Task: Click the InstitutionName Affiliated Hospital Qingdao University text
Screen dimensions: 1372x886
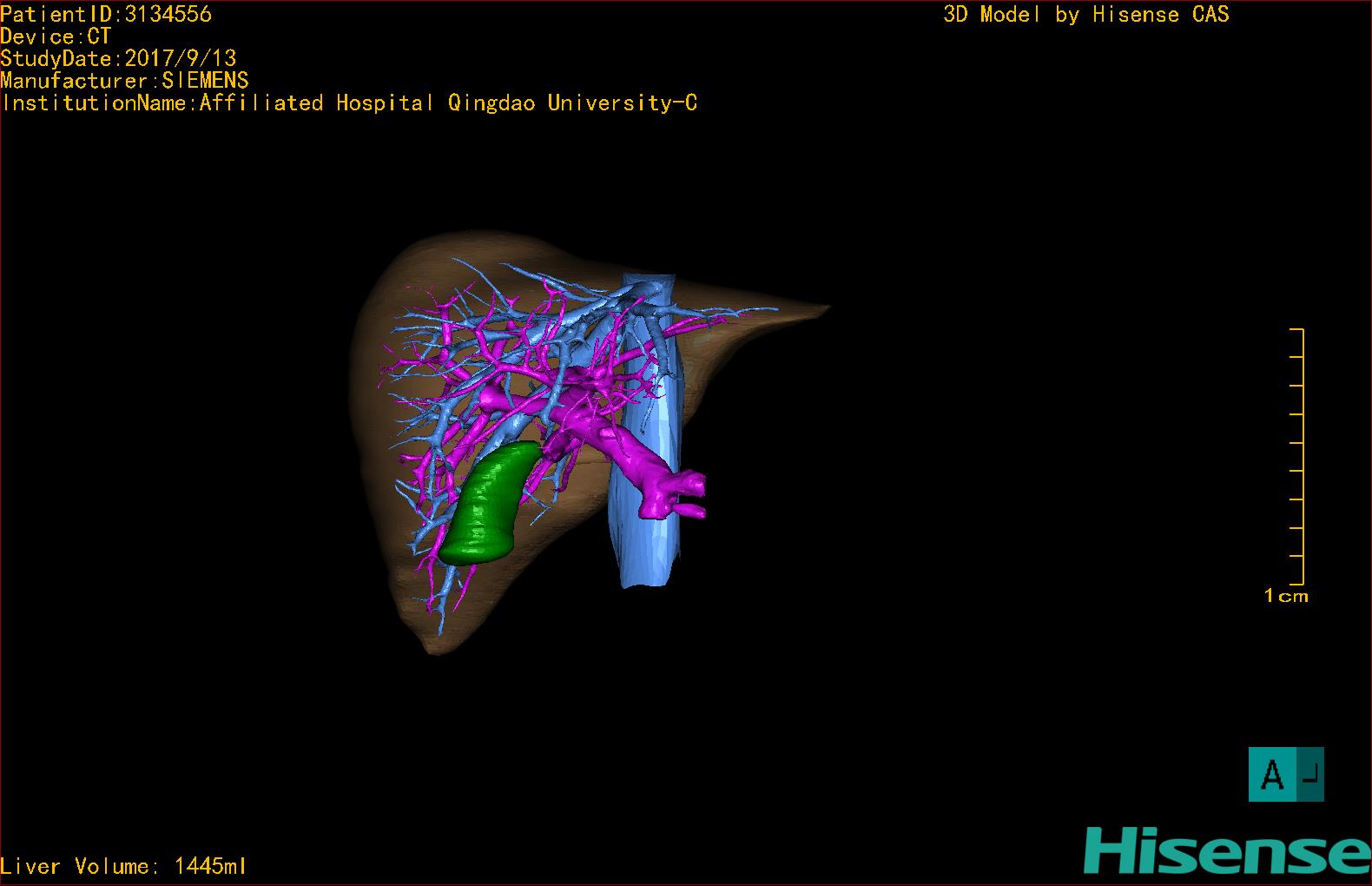Action: tap(349, 103)
